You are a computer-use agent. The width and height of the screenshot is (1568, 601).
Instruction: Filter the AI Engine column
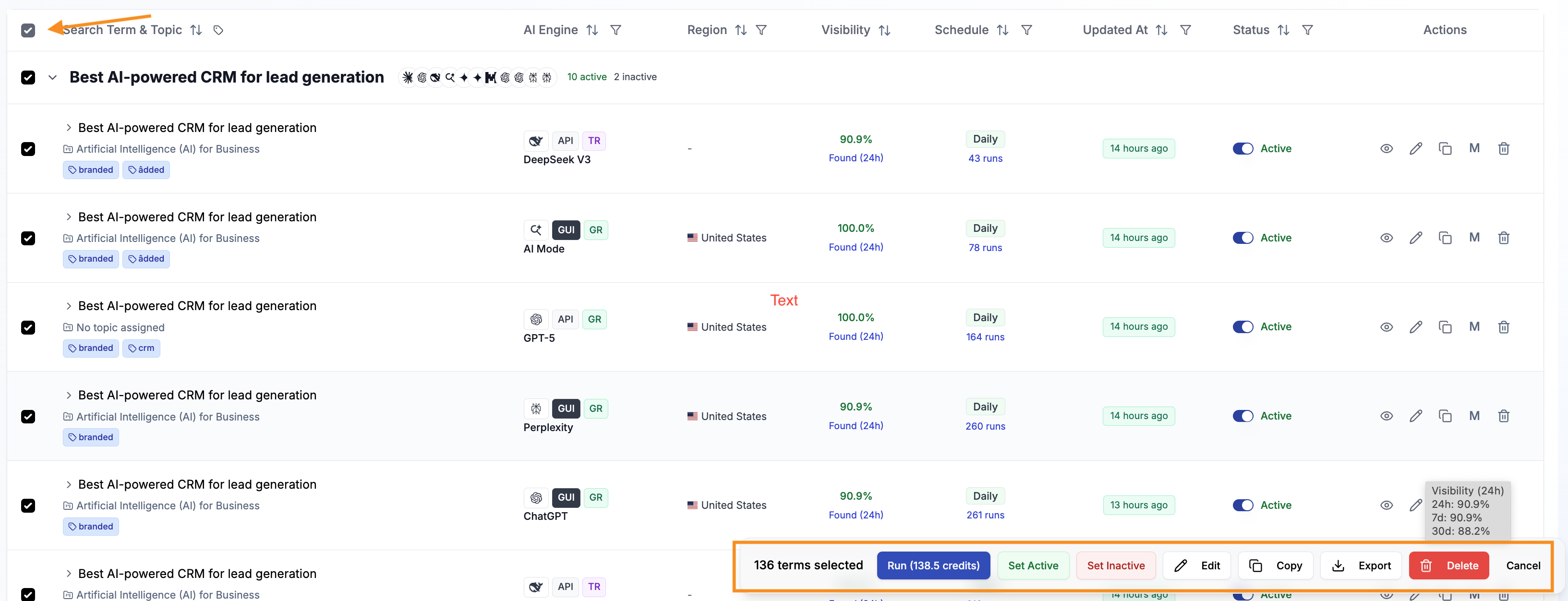tap(615, 30)
